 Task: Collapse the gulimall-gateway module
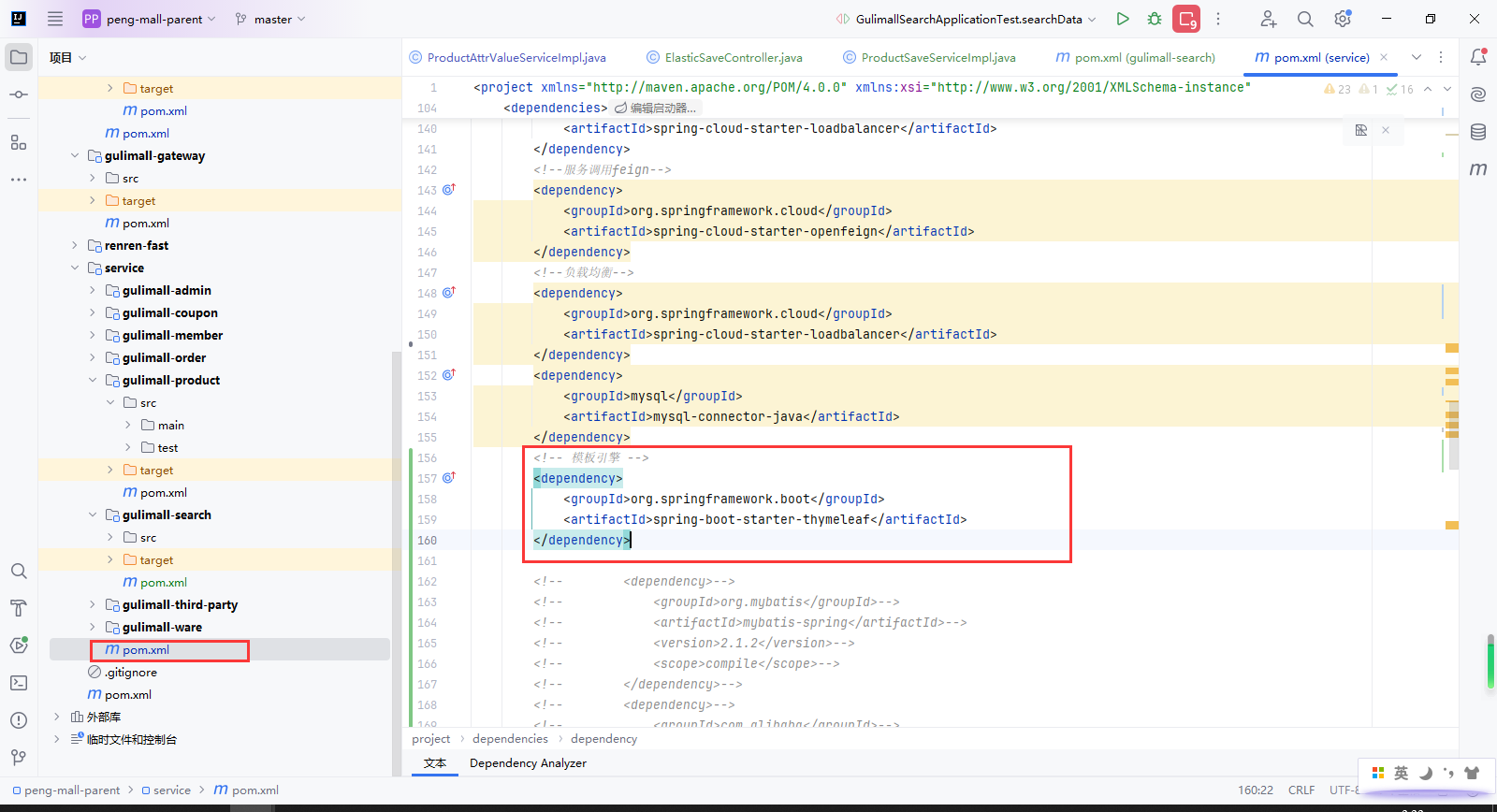click(x=75, y=155)
